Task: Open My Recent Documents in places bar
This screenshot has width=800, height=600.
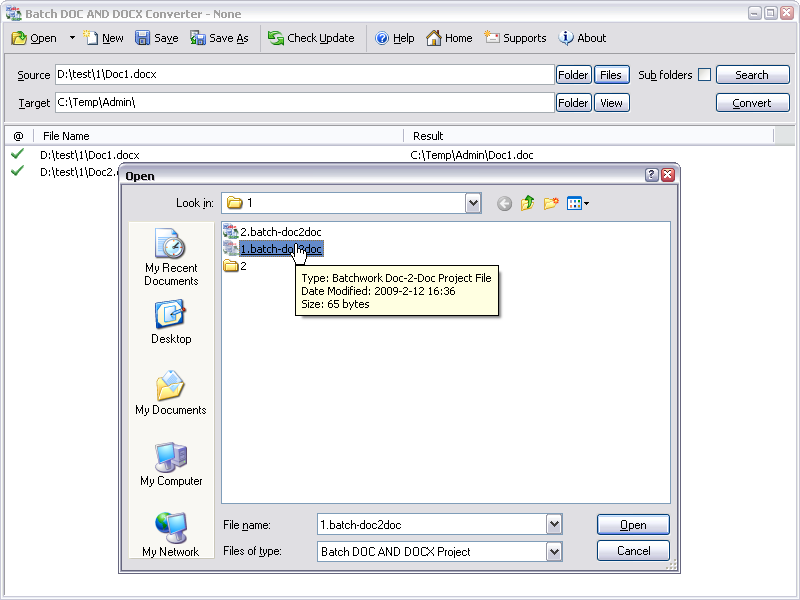Action: click(x=171, y=257)
